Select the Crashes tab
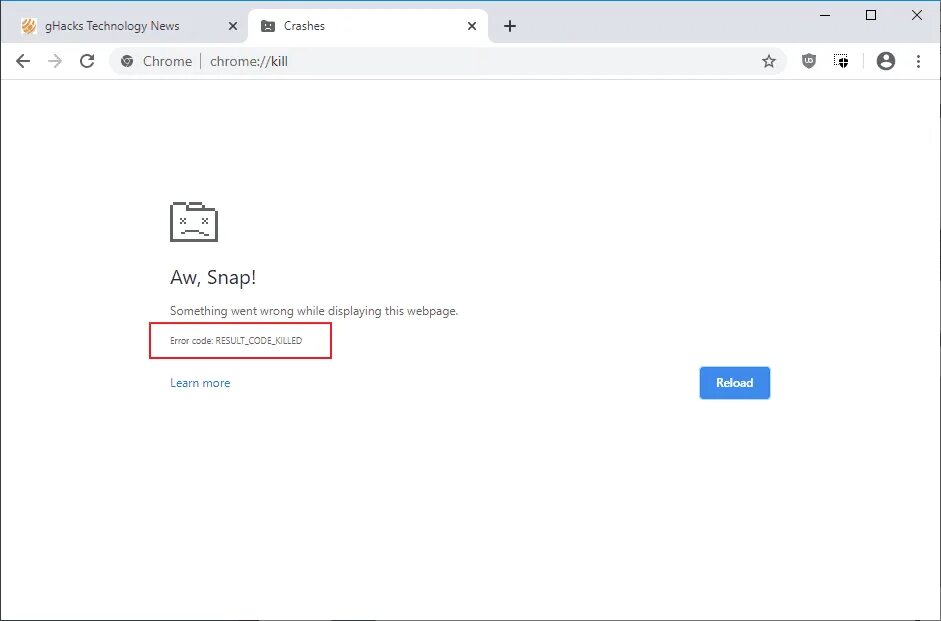This screenshot has height=621, width=941. [368, 26]
